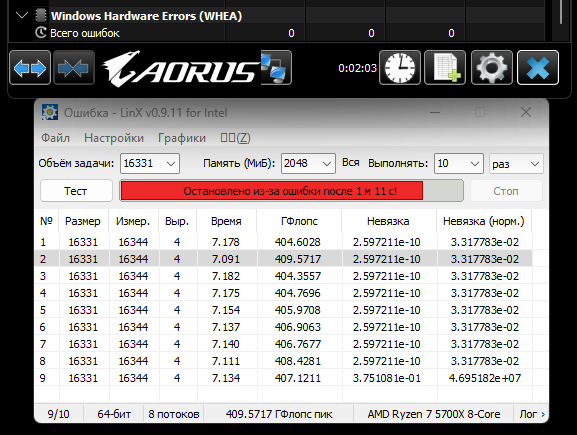
Task: Open the Объём задачи dropdown showing 16331
Action: [x=150, y=163]
